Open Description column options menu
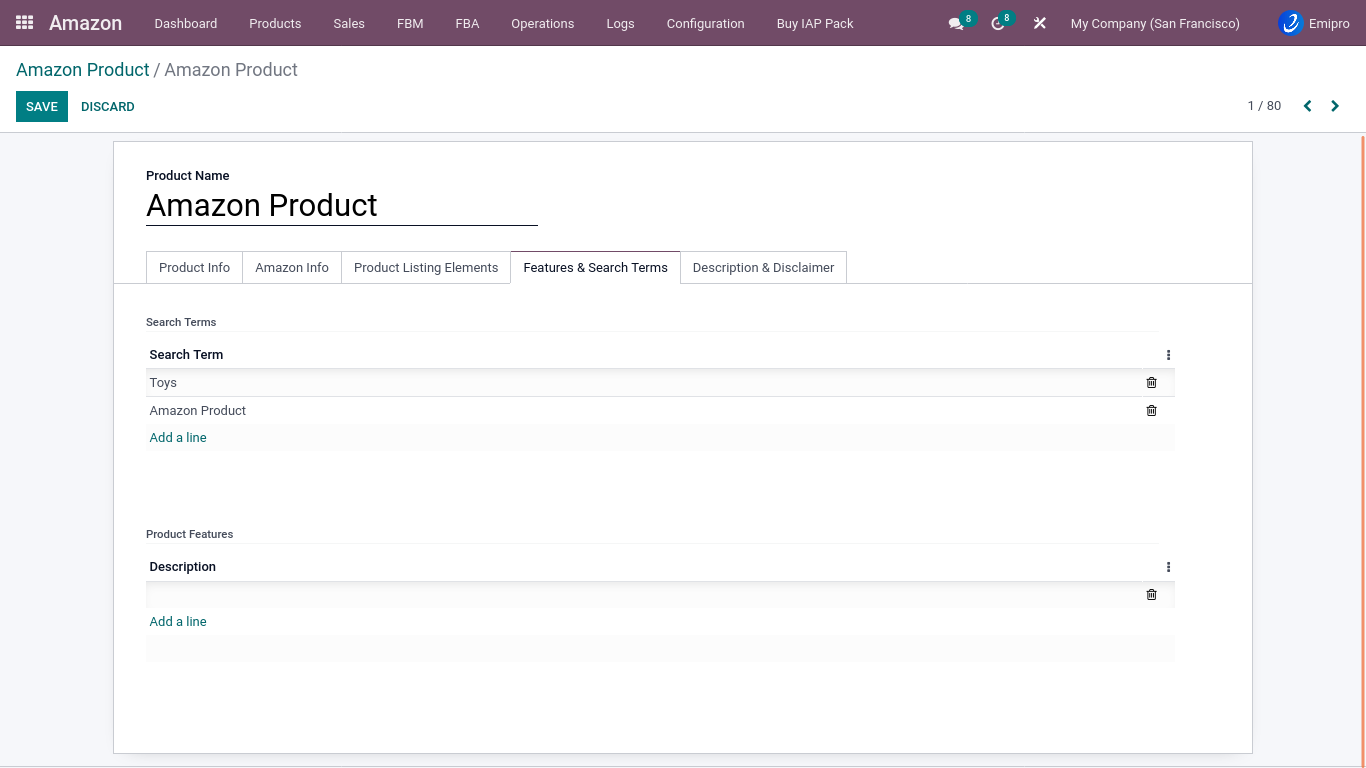Image resolution: width=1366 pixels, height=768 pixels. 1168,567
